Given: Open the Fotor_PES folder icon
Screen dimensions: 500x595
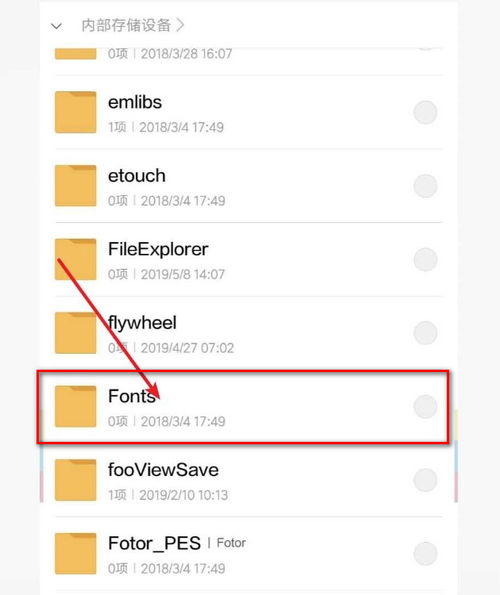Looking at the screenshot, I should pos(75,554).
